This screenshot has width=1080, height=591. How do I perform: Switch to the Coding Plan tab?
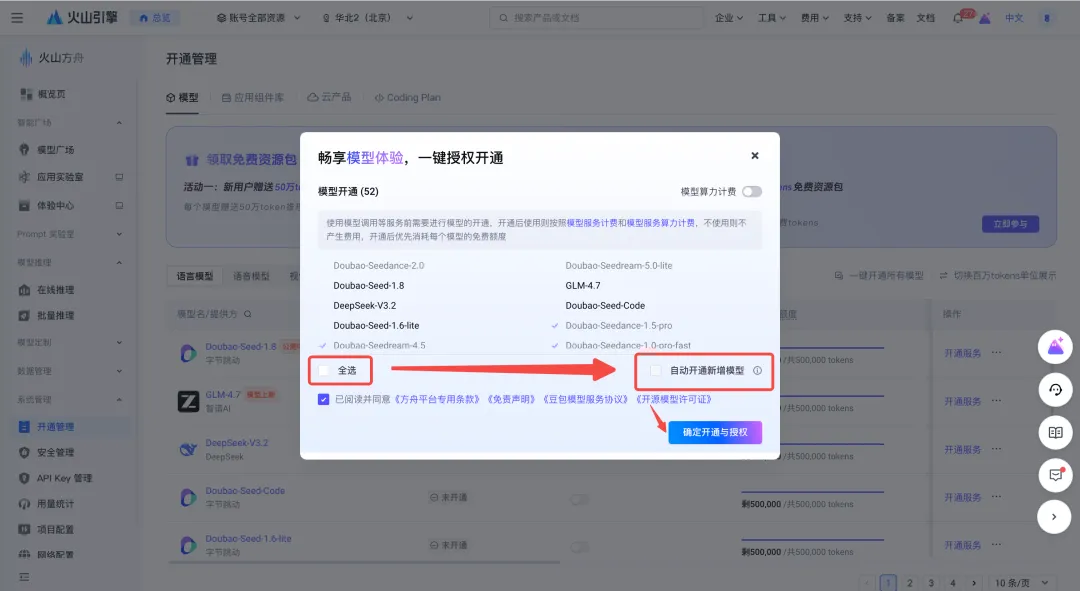tap(408, 98)
